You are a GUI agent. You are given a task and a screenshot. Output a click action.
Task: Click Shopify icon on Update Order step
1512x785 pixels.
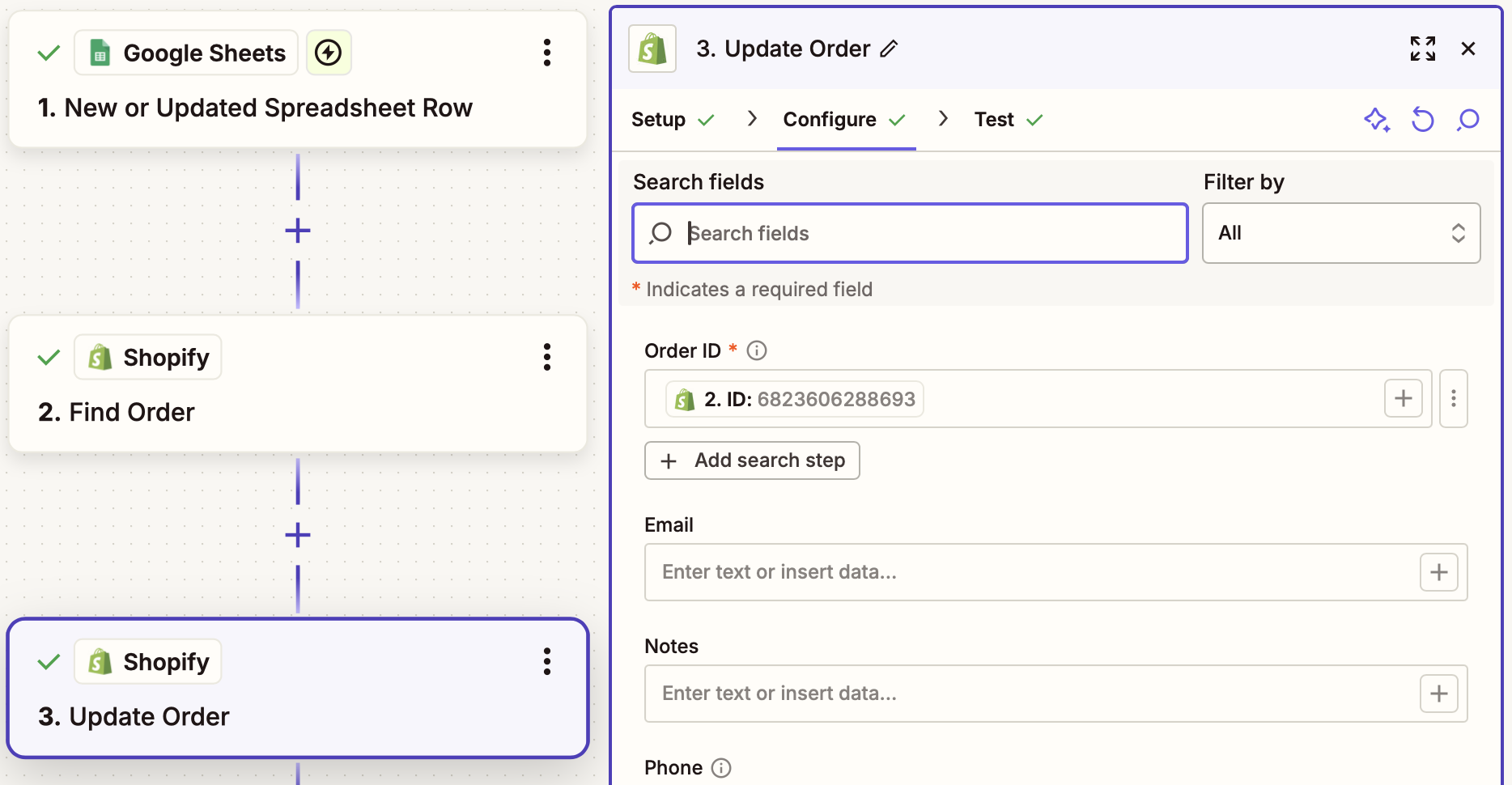100,661
